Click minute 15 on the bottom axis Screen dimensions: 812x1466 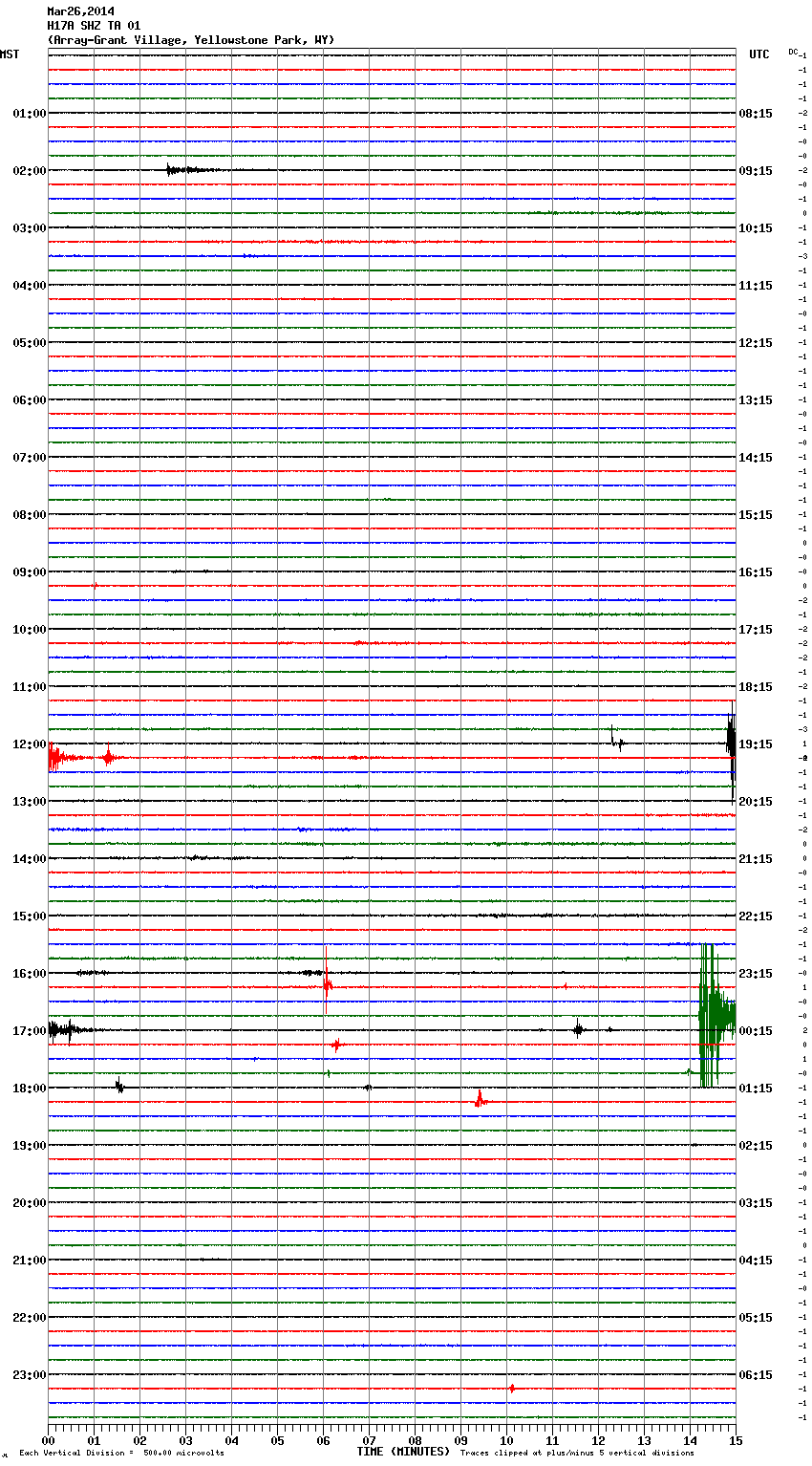pyautogui.click(x=736, y=1440)
